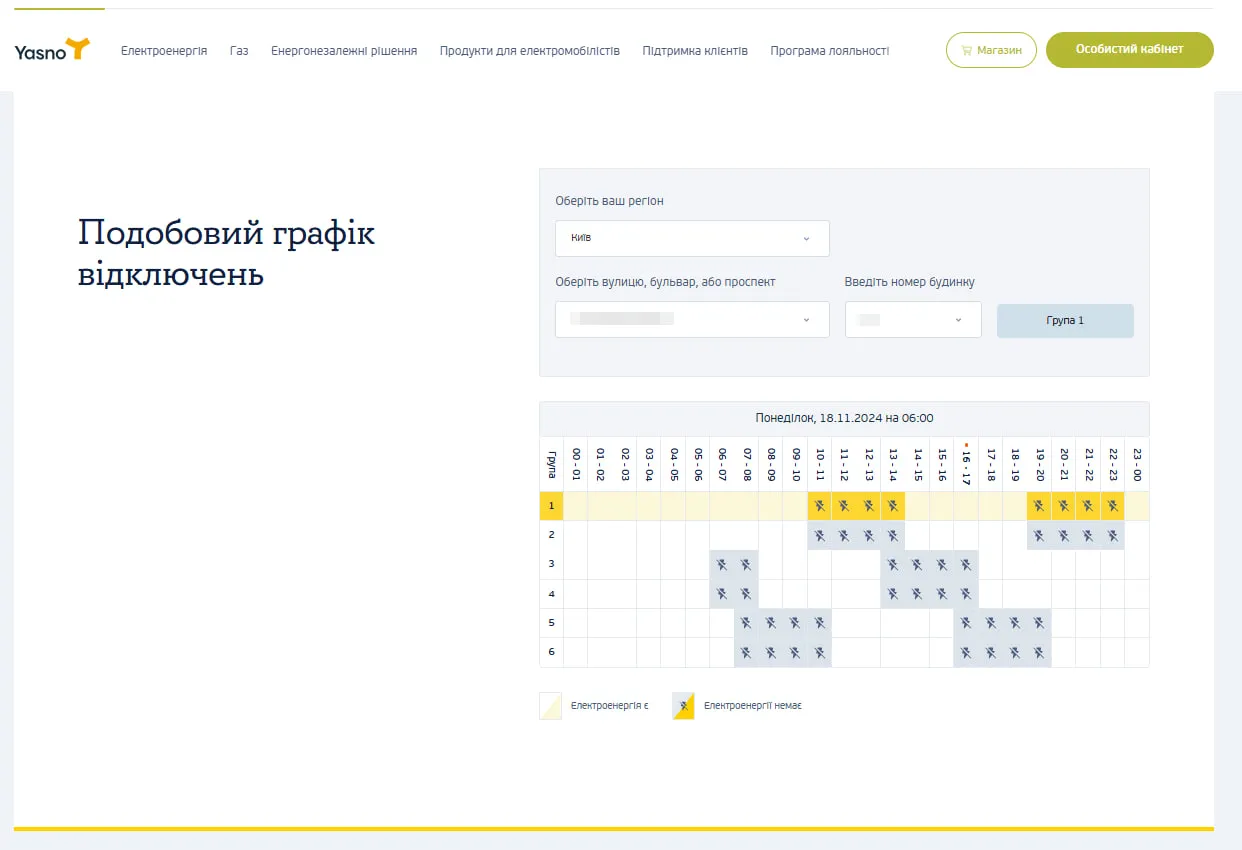Click Group 1's outage icon at 22-23
Image resolution: width=1242 pixels, height=850 pixels.
(x=1112, y=506)
